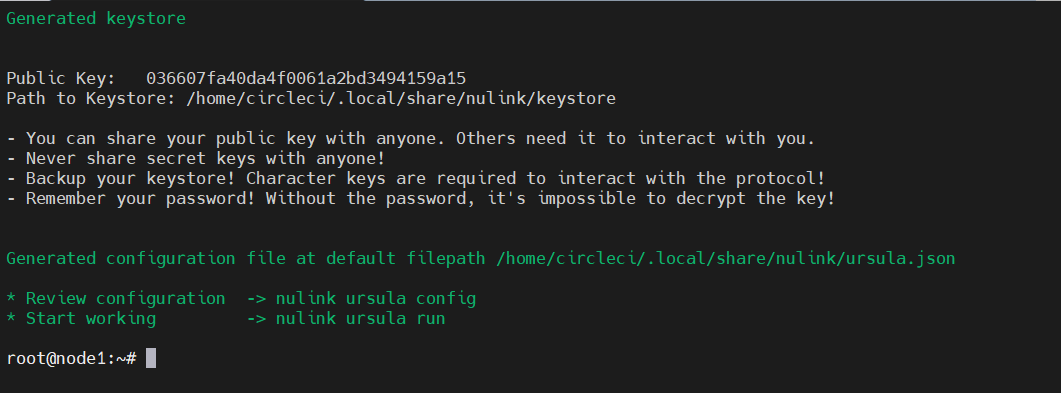Screen dimensions: 1061x393
Task: Click the ursula.json configuration file path
Action: pyautogui.click(x=725, y=258)
